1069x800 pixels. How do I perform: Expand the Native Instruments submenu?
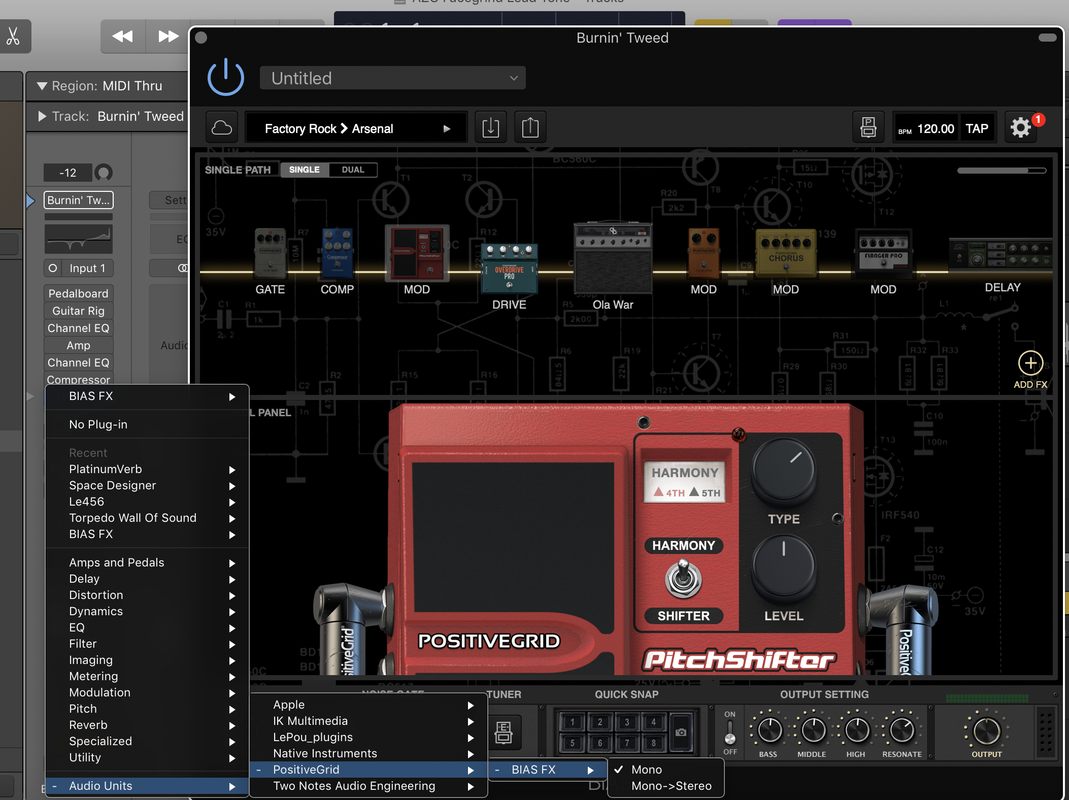(x=368, y=753)
